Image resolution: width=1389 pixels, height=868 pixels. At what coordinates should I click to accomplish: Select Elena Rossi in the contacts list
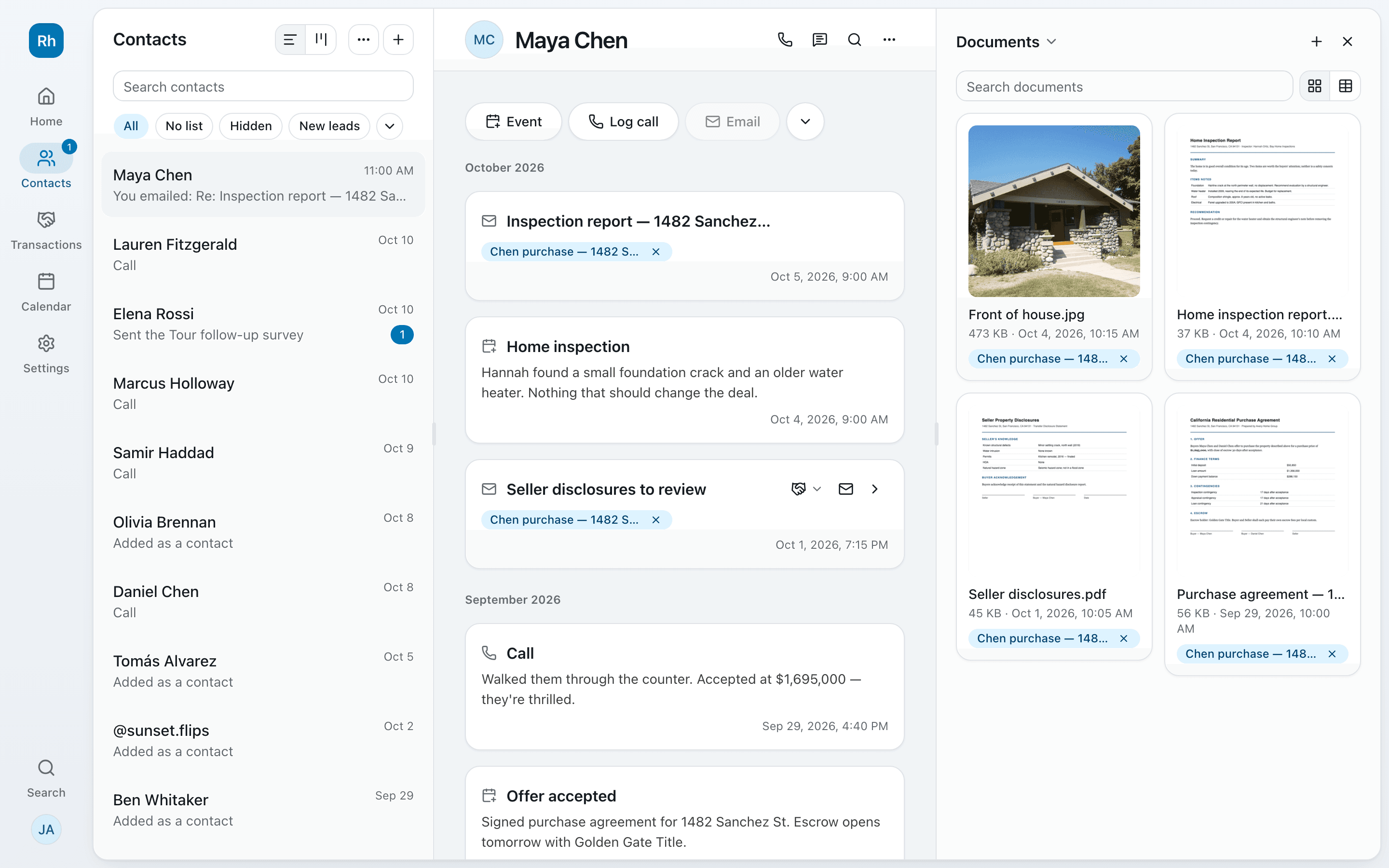click(x=263, y=325)
